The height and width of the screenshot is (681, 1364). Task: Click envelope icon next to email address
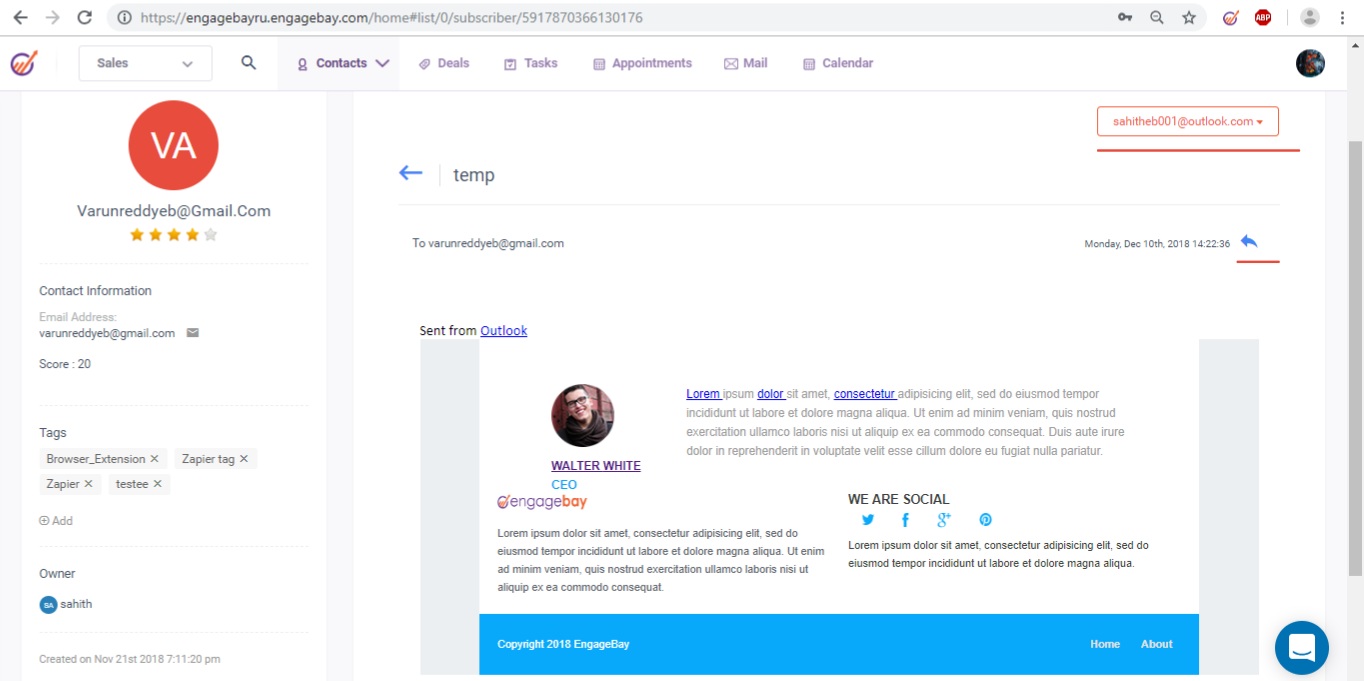click(x=193, y=333)
